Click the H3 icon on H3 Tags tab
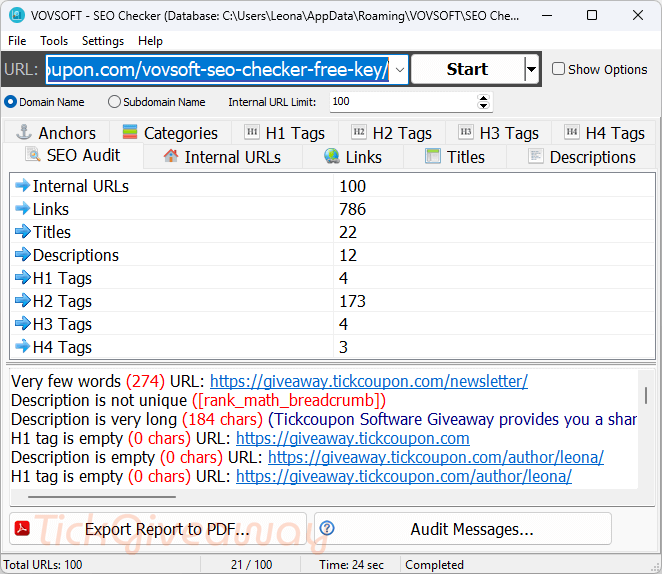 click(x=466, y=132)
